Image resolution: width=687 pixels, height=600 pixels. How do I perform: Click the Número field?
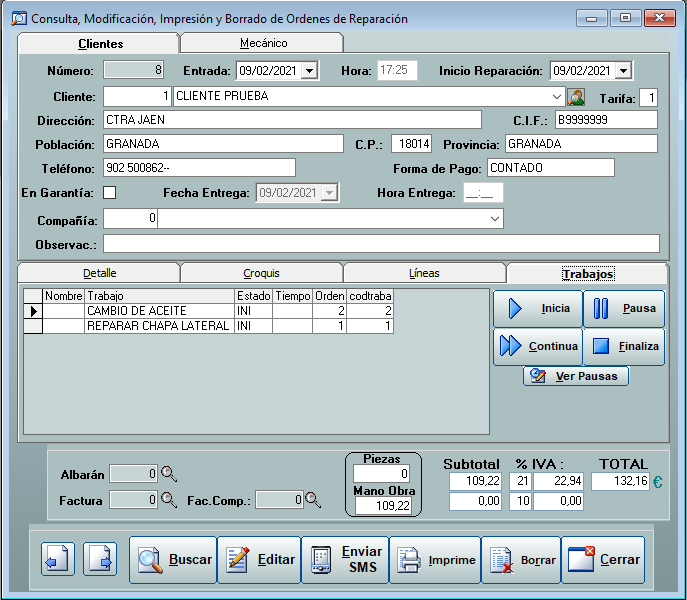click(134, 70)
